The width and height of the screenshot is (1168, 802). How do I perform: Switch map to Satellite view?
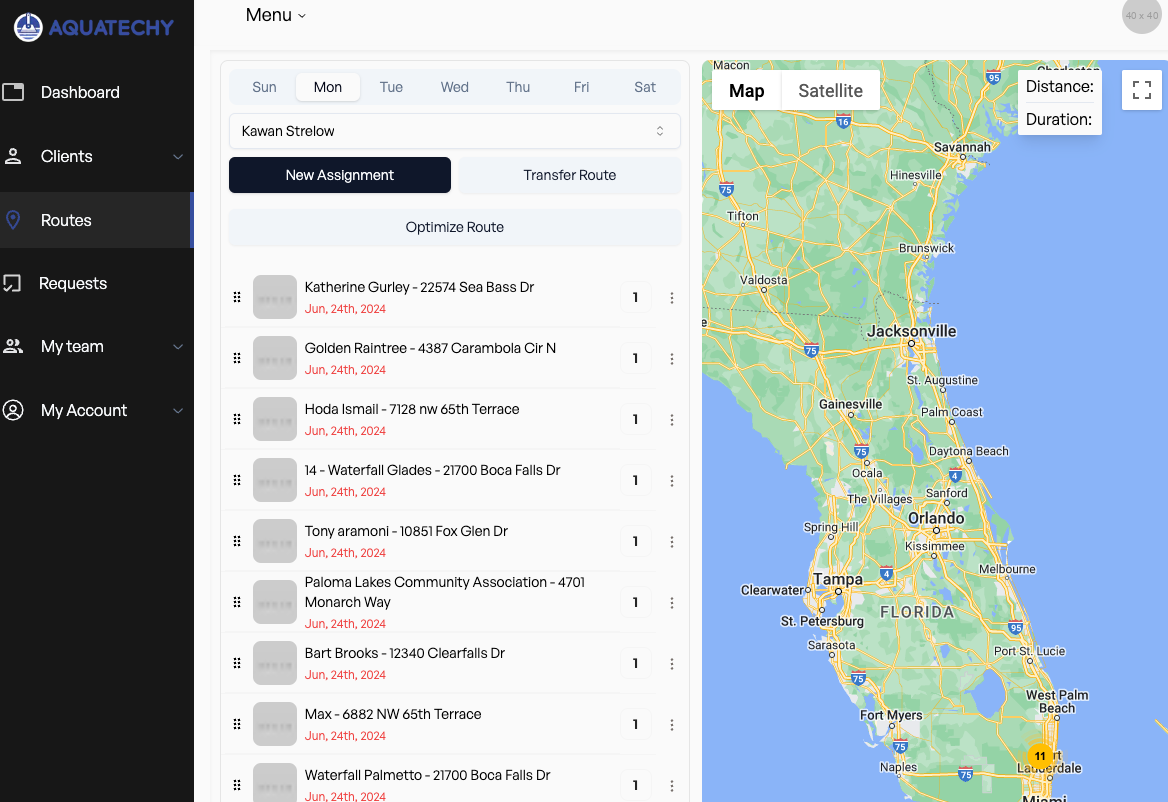pos(830,90)
